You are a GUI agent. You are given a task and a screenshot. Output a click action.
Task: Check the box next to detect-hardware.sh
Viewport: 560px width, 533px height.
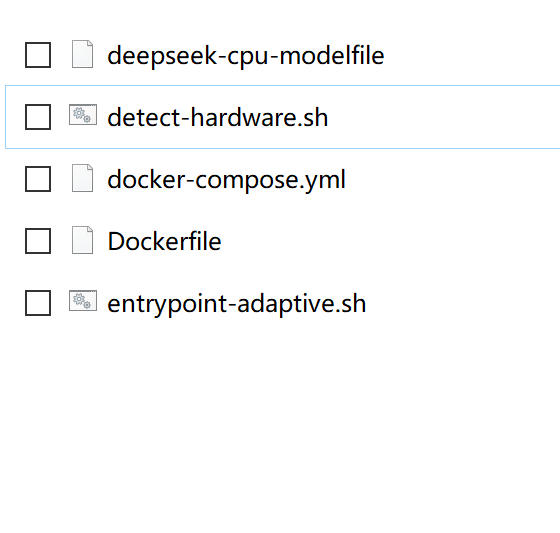38,117
